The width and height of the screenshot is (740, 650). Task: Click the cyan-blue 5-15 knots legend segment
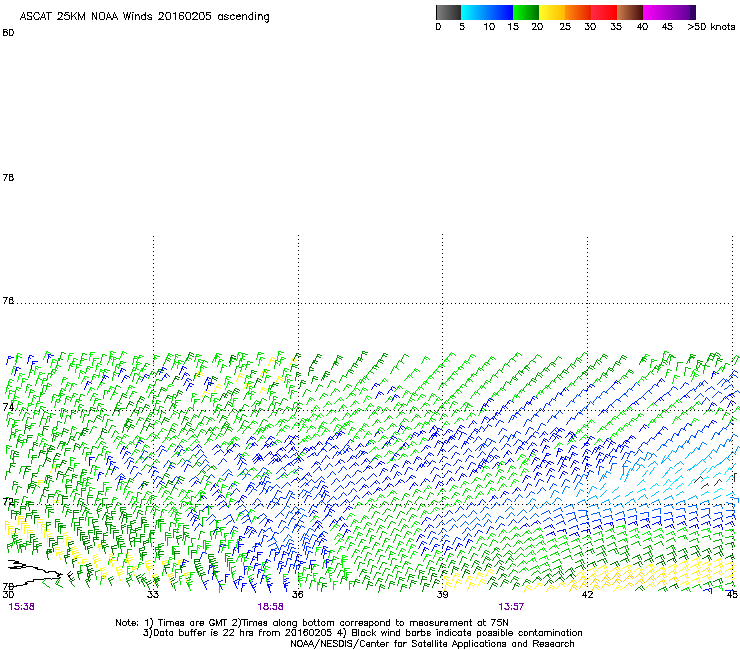tap(487, 12)
